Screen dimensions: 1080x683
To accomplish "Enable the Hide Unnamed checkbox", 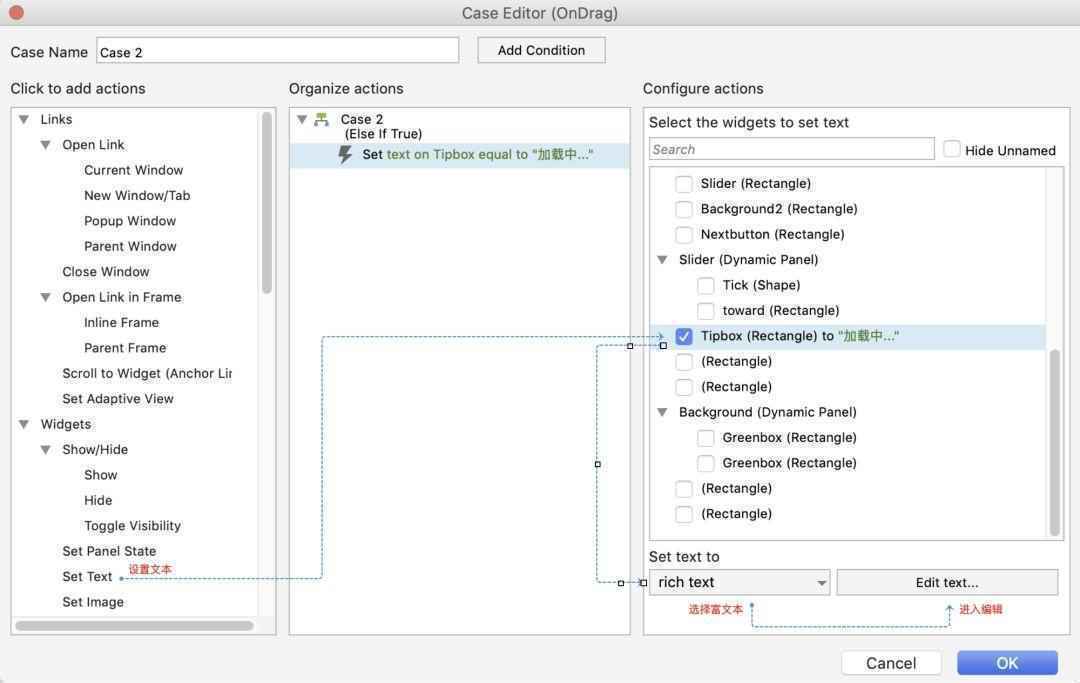I will (x=952, y=149).
